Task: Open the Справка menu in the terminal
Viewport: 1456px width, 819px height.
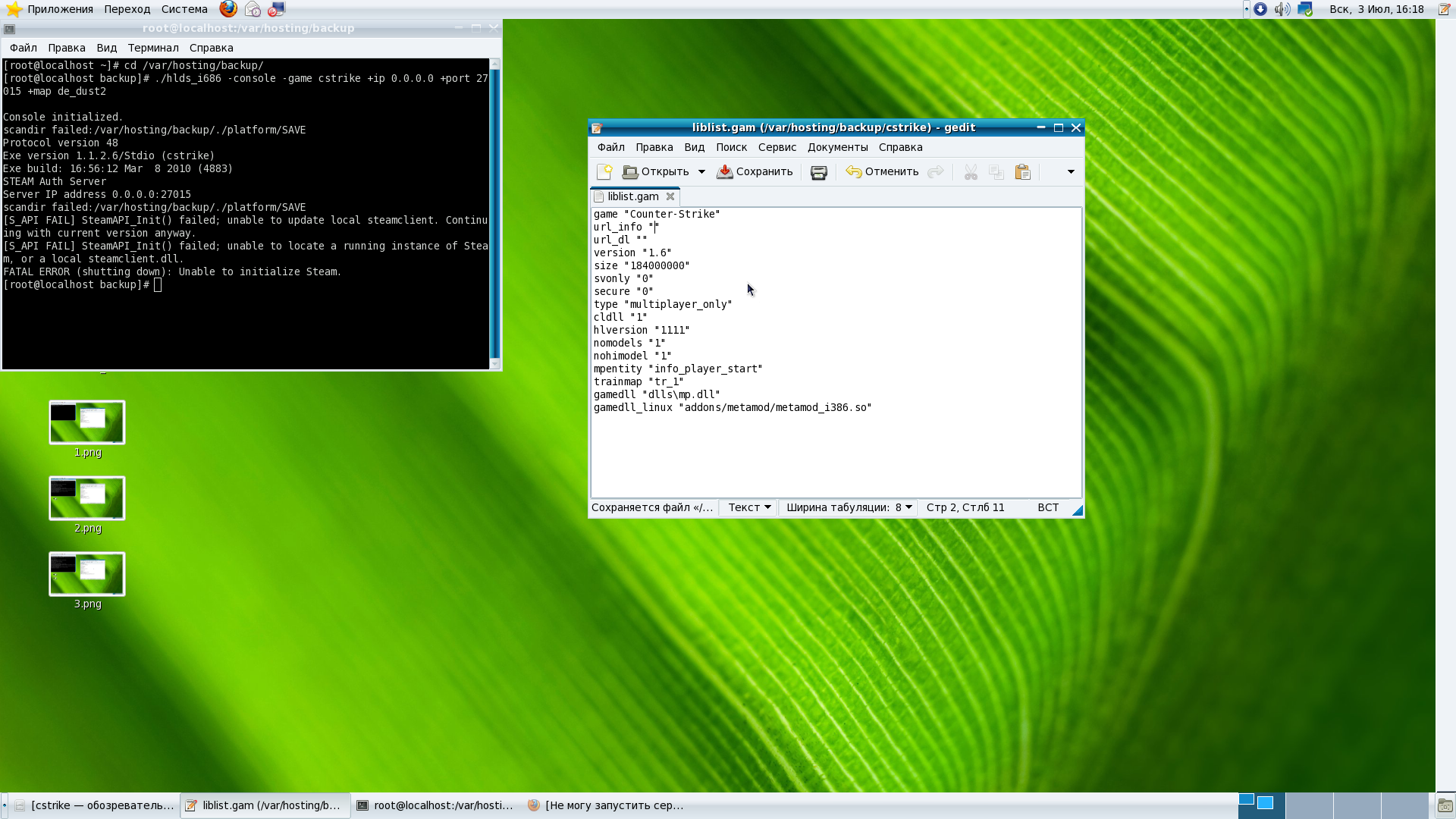Action: coord(212,48)
